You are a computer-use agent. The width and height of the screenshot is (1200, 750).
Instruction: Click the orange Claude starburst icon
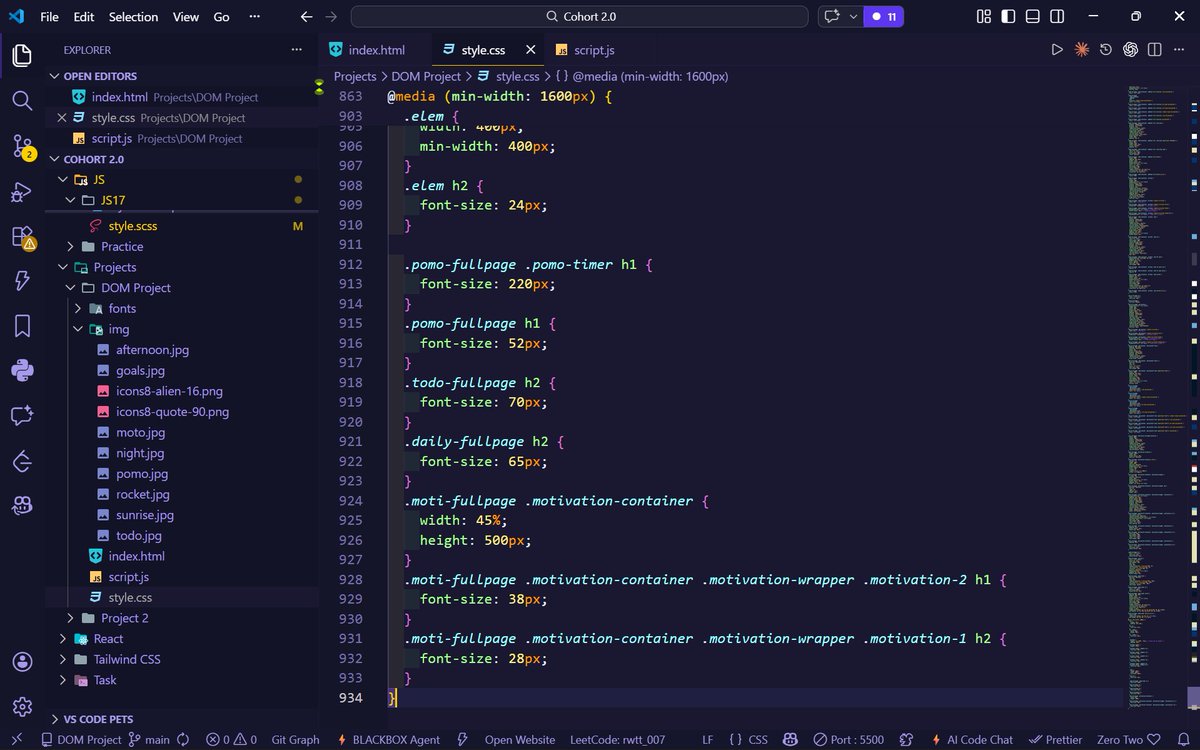coord(1081,49)
